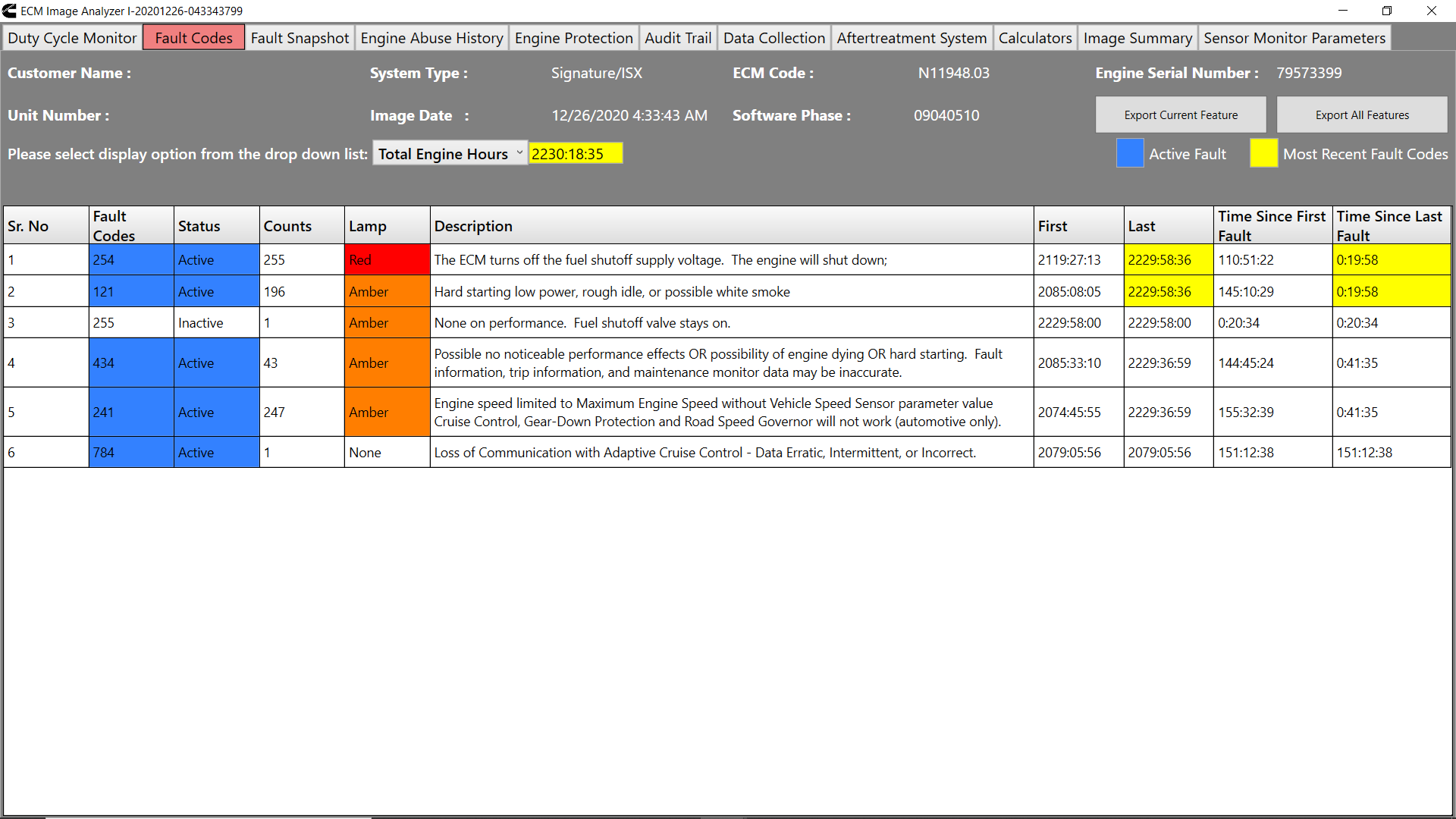Click the red lamp cell for fault 254
This screenshot has height=819, width=1456.
[x=387, y=259]
